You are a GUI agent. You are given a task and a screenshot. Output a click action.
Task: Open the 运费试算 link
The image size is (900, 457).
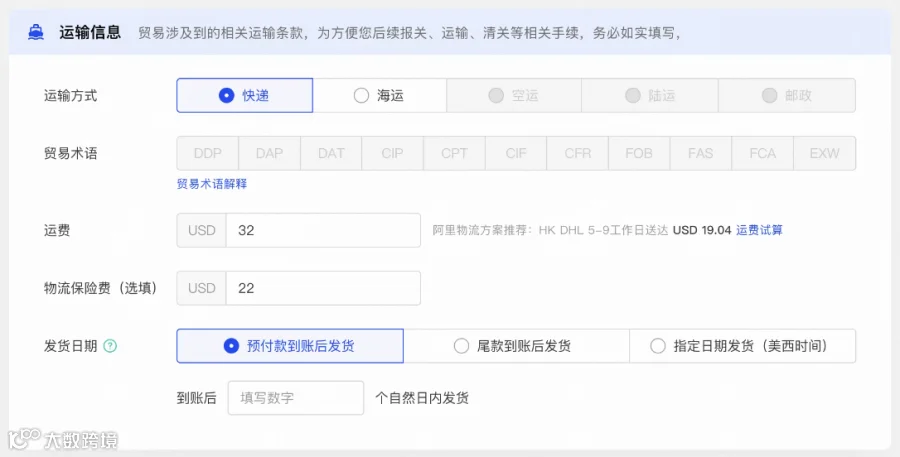(x=759, y=230)
